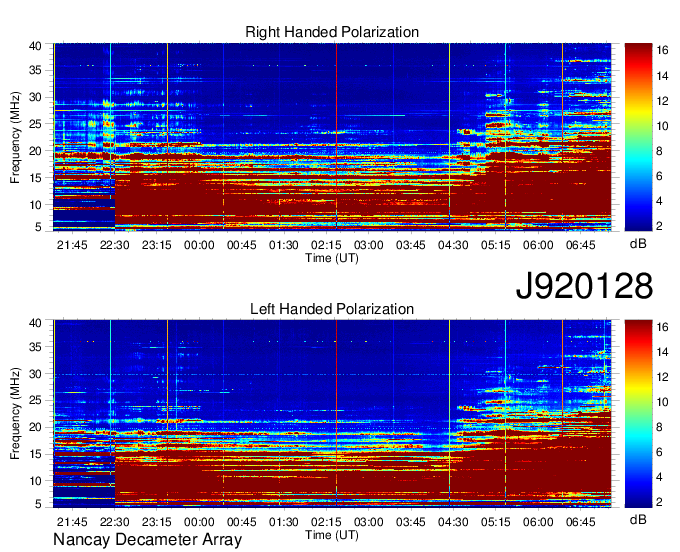
Task: Click the 10 MHz tick on top plot
Action: 35,205
